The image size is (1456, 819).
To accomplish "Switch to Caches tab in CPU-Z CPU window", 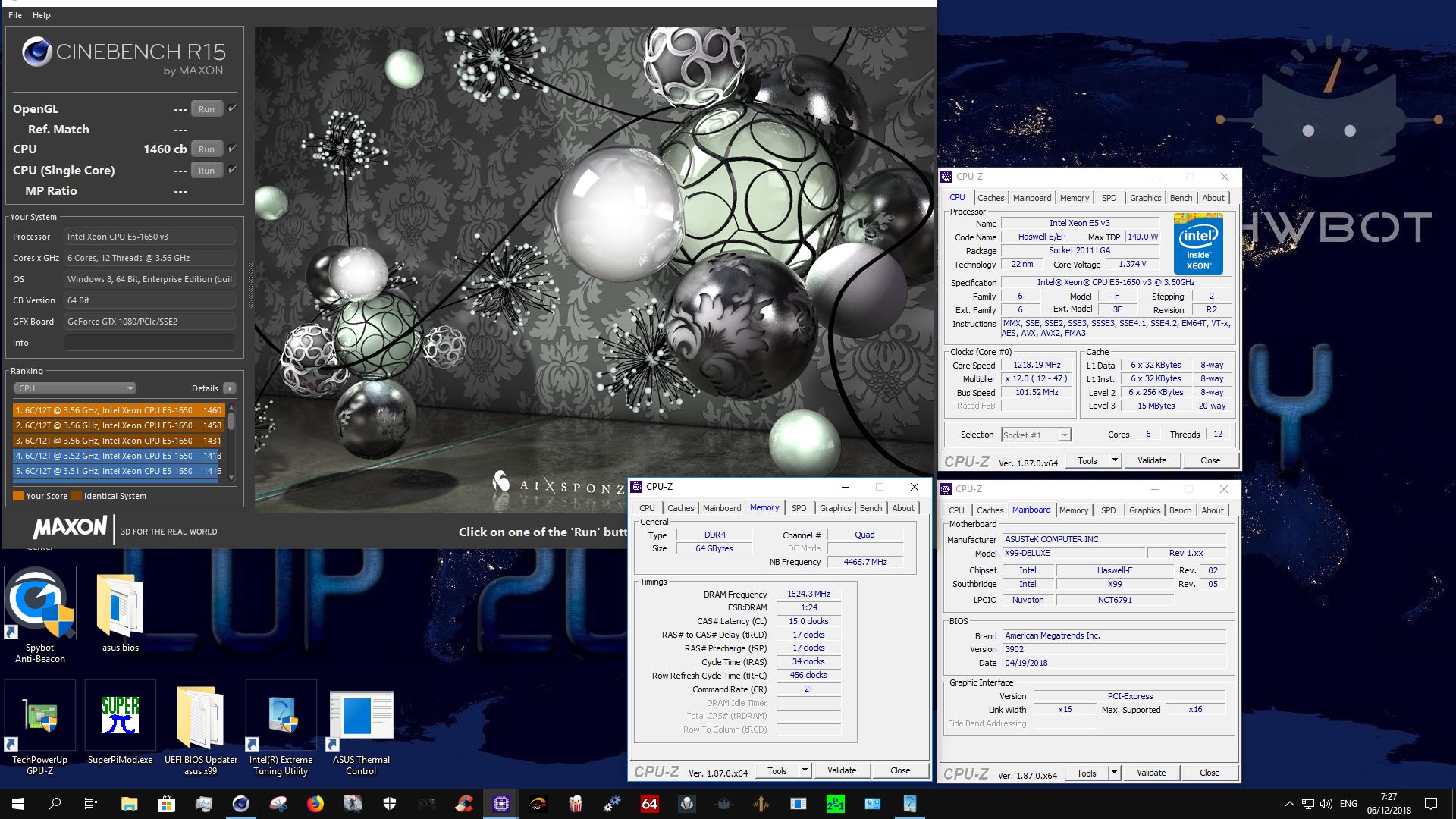I will click(x=990, y=198).
